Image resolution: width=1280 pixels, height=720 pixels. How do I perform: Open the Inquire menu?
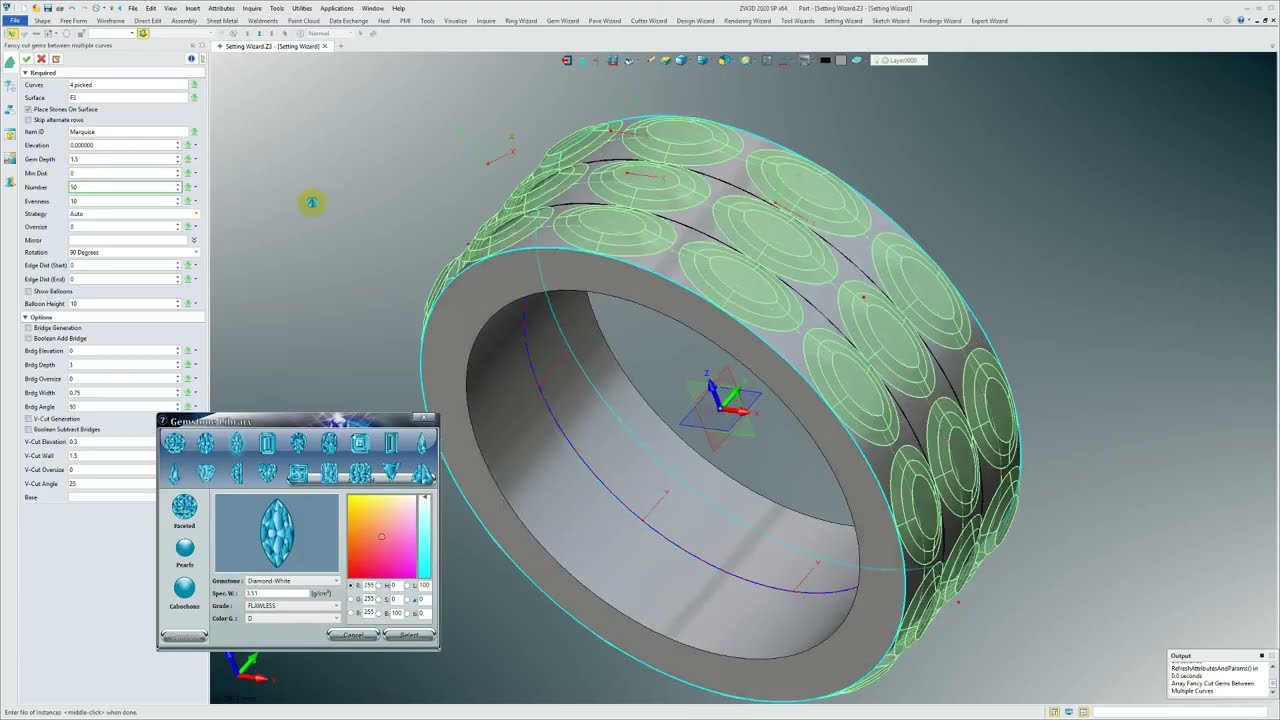tap(252, 8)
